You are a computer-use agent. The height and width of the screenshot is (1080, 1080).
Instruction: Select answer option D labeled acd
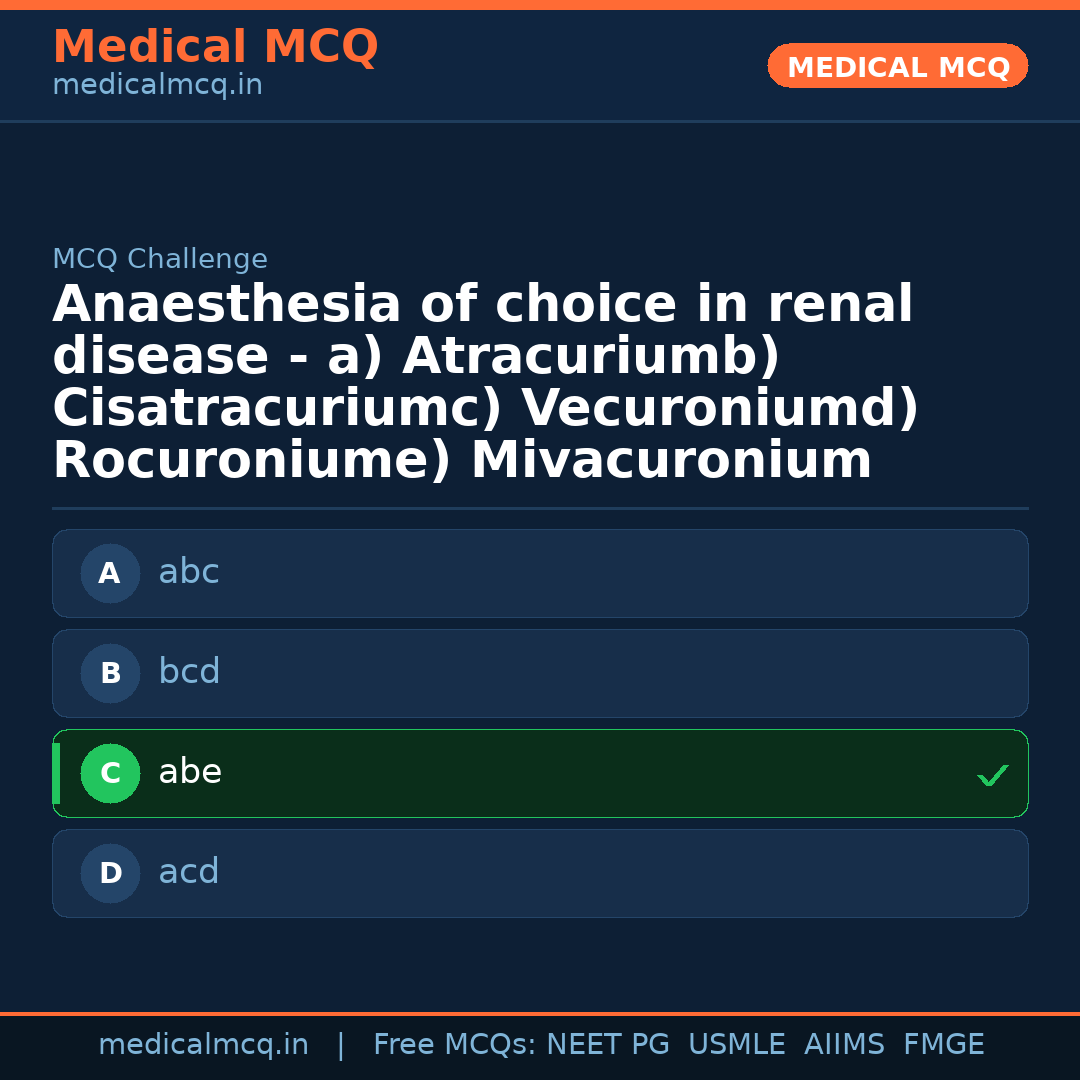[540, 873]
